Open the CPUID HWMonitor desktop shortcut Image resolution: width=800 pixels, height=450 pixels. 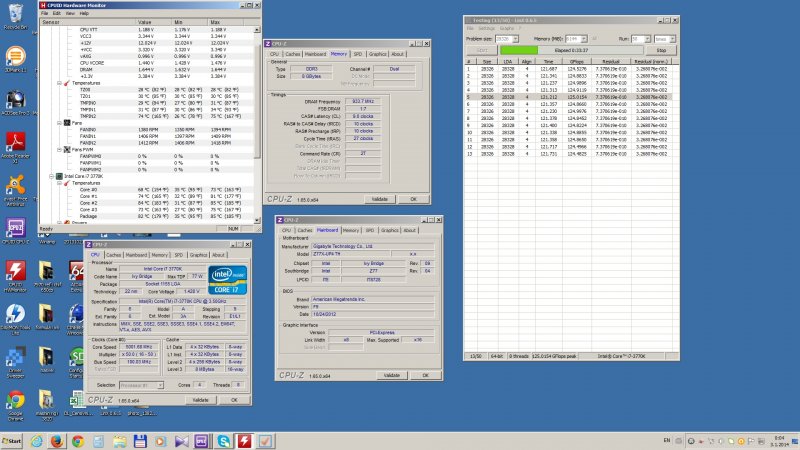[15, 276]
